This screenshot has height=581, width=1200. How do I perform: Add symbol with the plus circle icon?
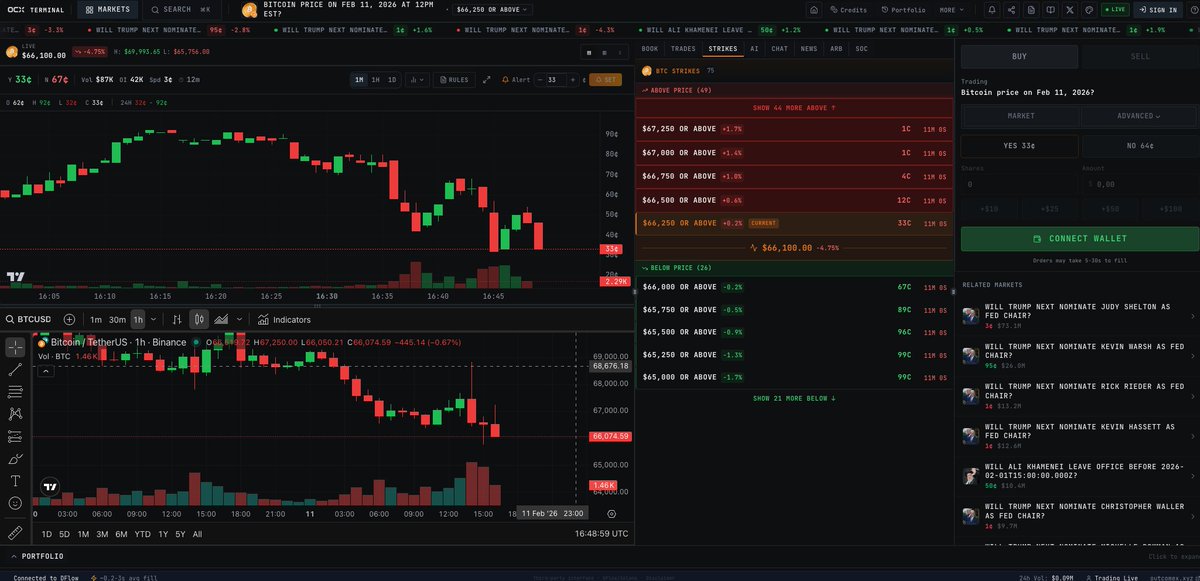(x=69, y=320)
